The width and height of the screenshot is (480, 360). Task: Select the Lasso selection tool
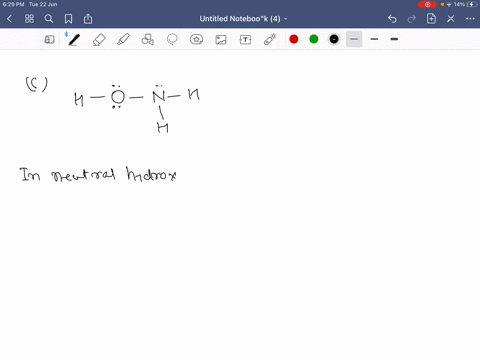[172, 39]
